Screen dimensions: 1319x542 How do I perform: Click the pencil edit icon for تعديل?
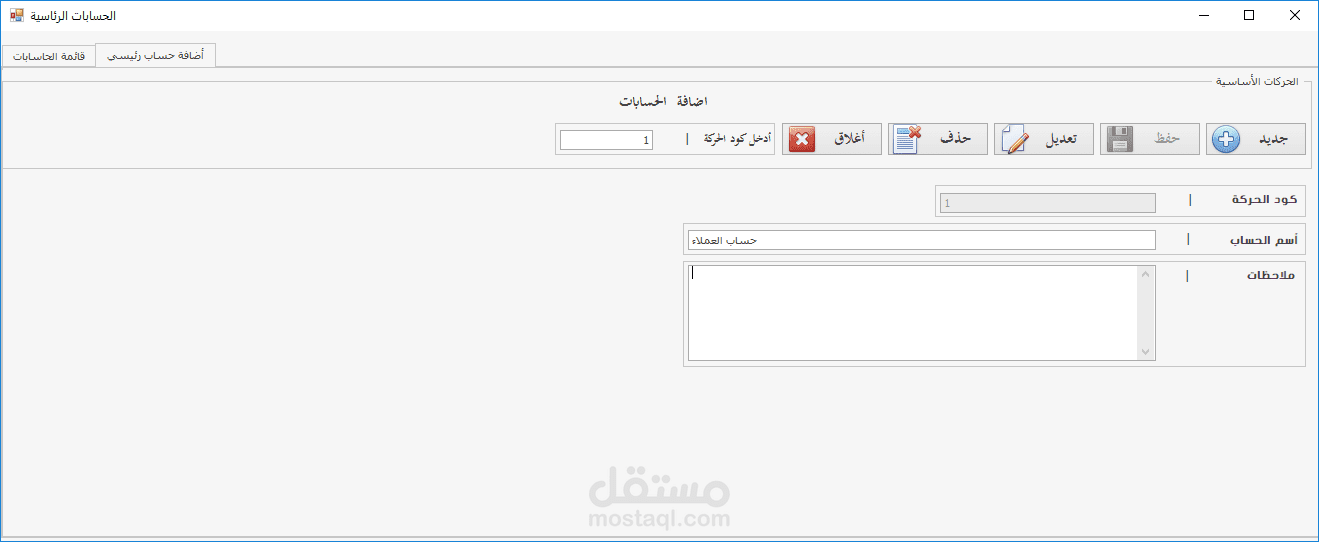pos(1014,139)
